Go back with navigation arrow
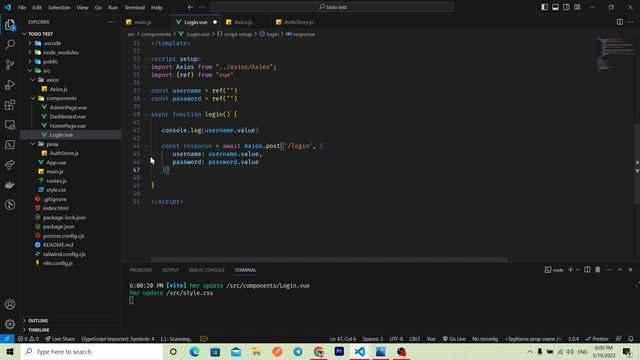640x360 pixels. point(190,7)
